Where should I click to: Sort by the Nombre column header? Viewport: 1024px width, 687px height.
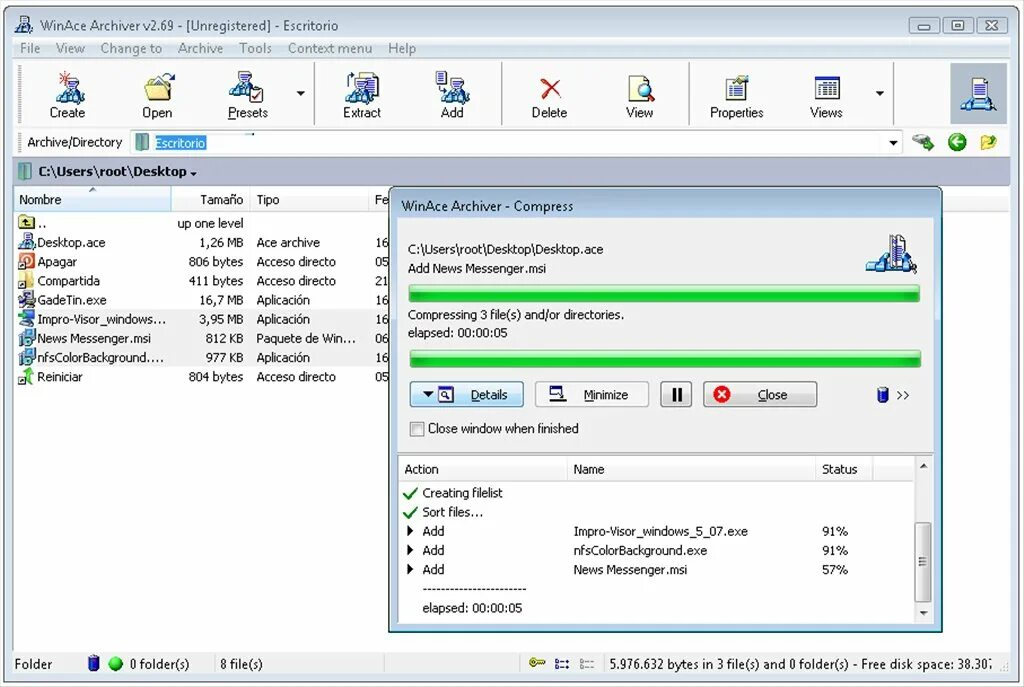(x=92, y=200)
